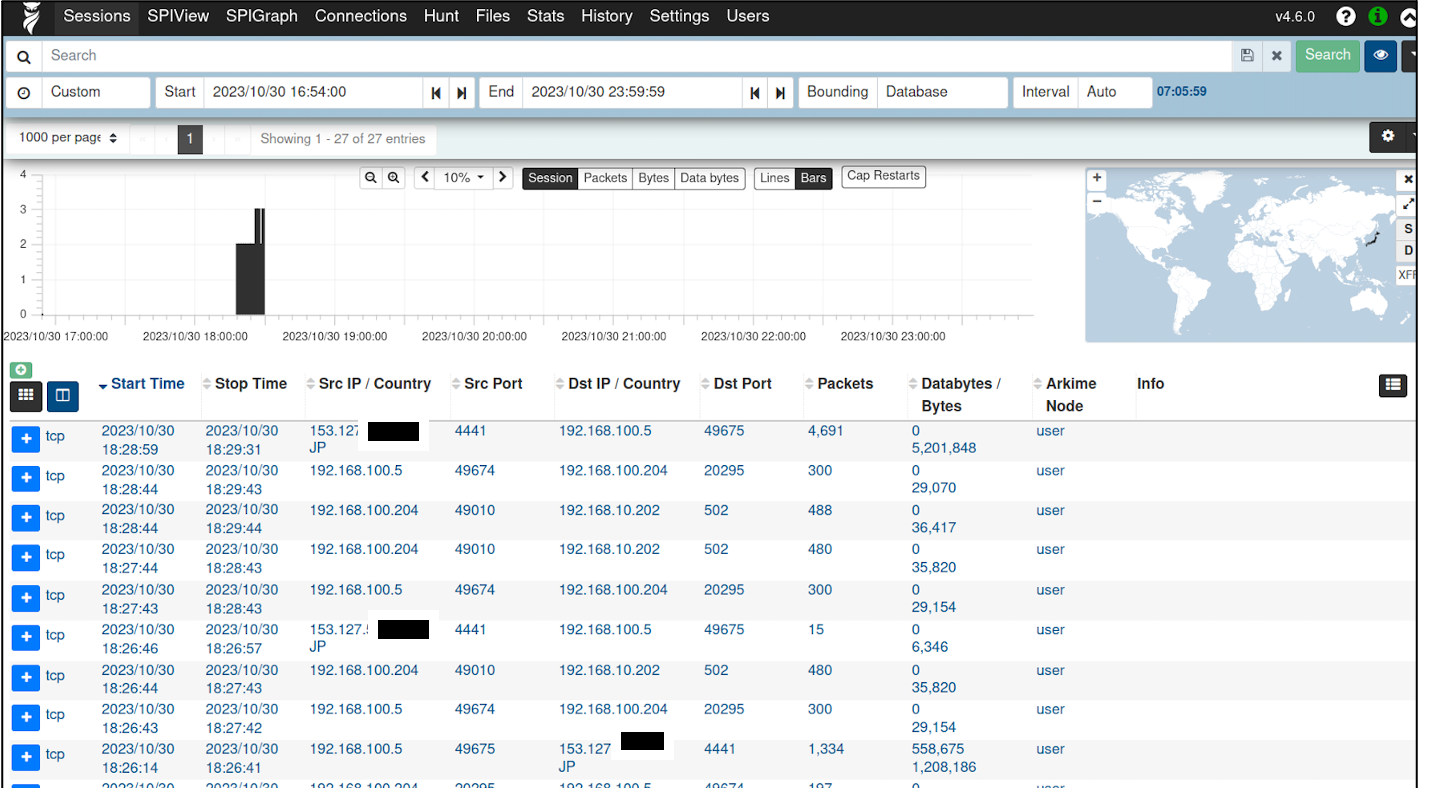Expand the 10% graph pan dropdown

point(463,178)
